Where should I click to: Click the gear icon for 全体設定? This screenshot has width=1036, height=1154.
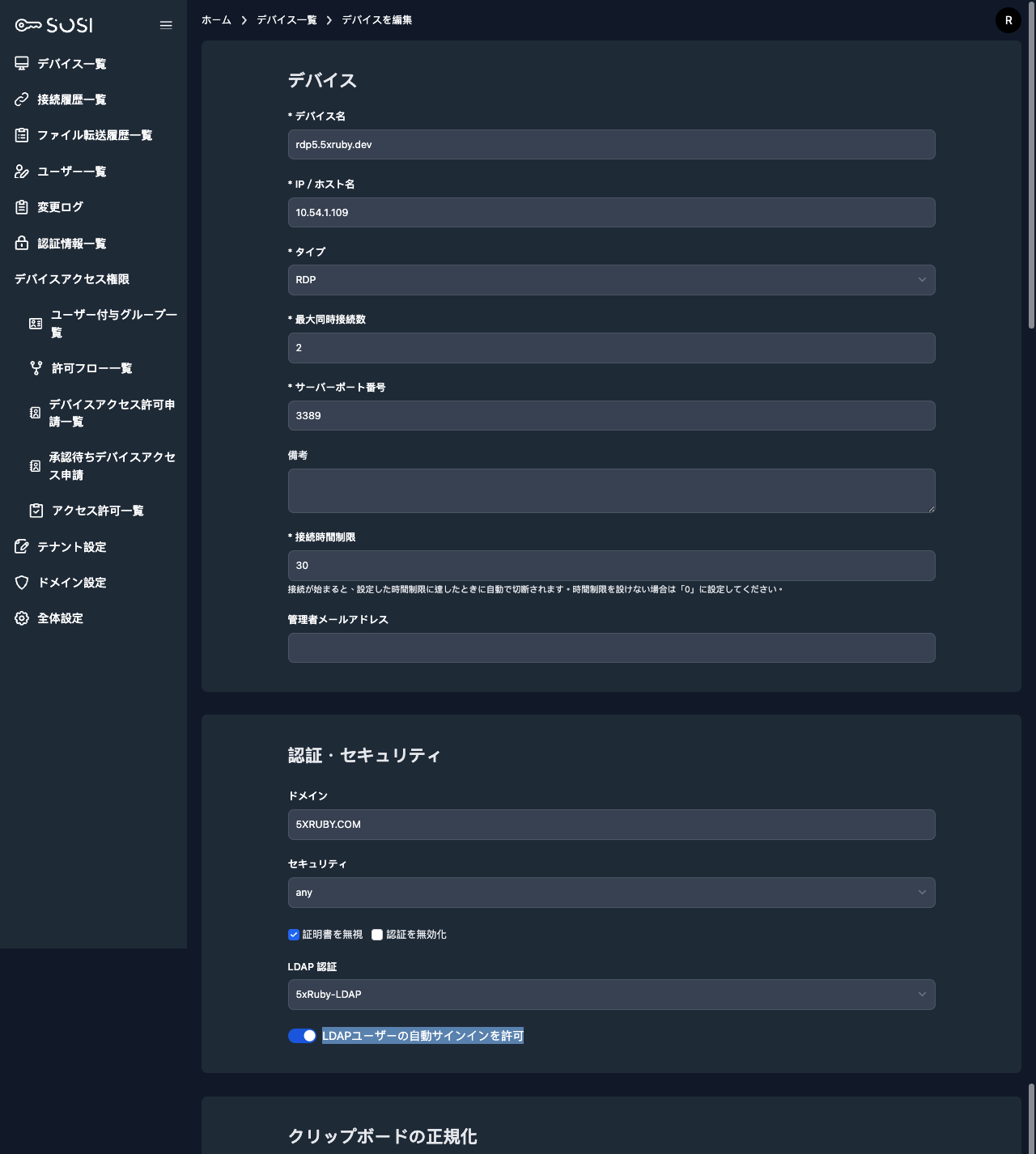[22, 618]
